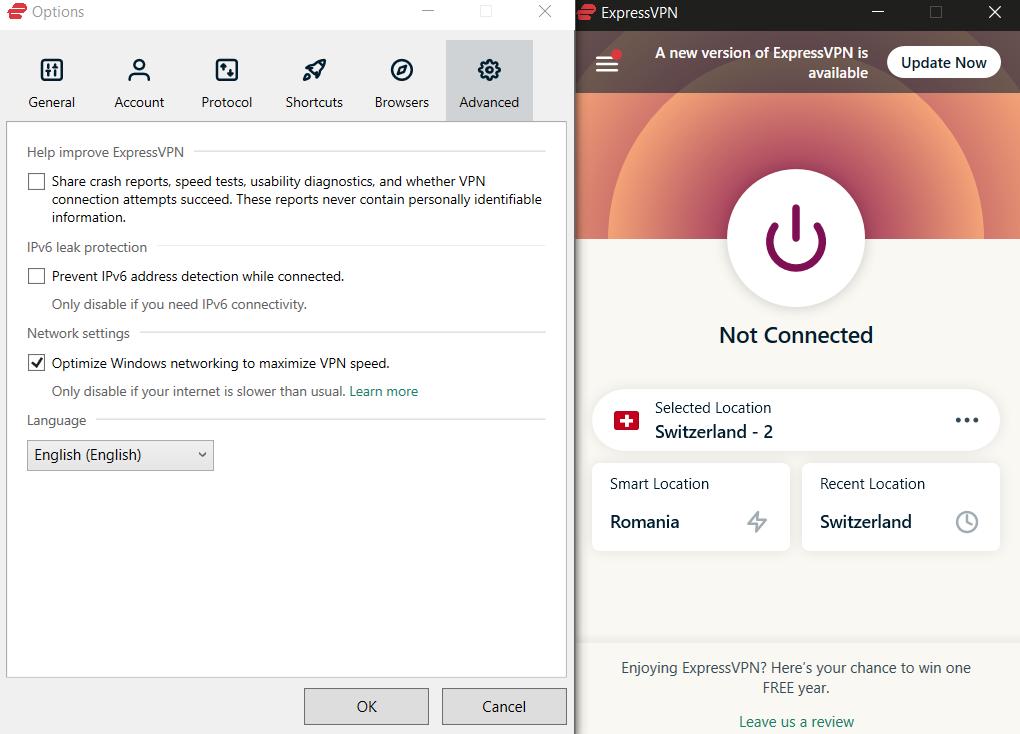Open the General settings tab icon
1020x734 pixels.
click(x=51, y=70)
